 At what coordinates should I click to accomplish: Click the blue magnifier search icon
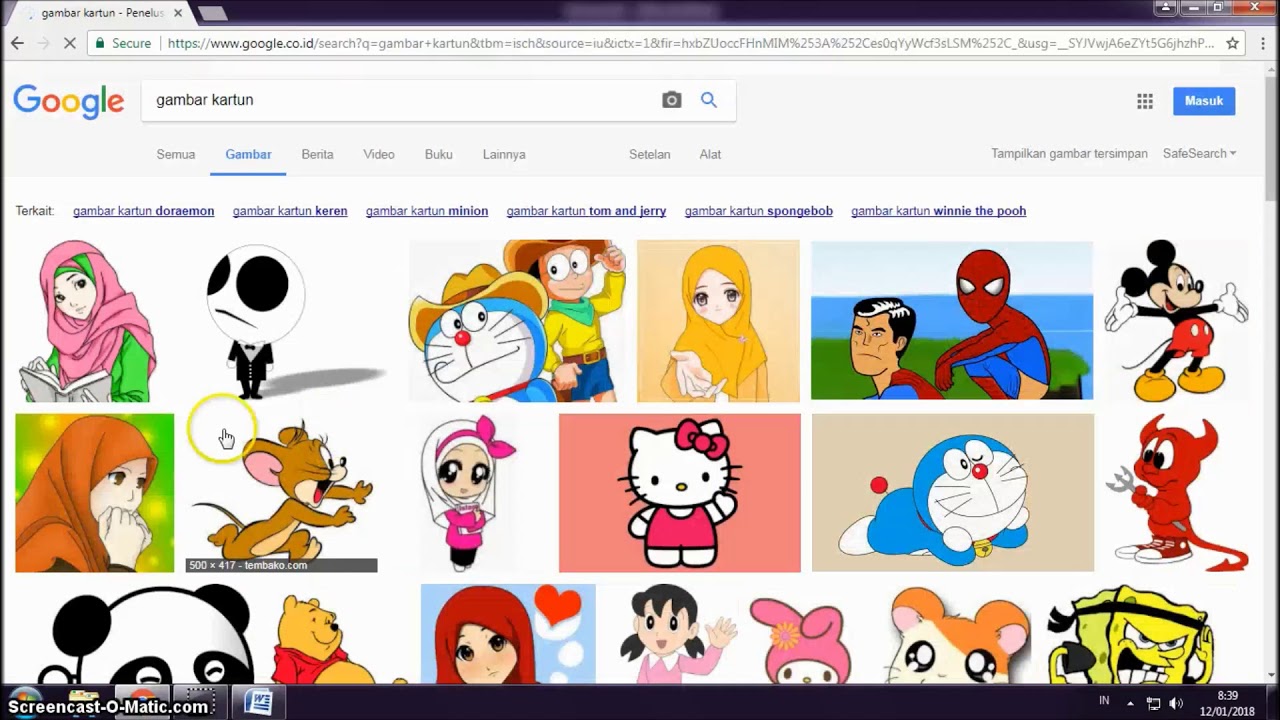coord(709,100)
